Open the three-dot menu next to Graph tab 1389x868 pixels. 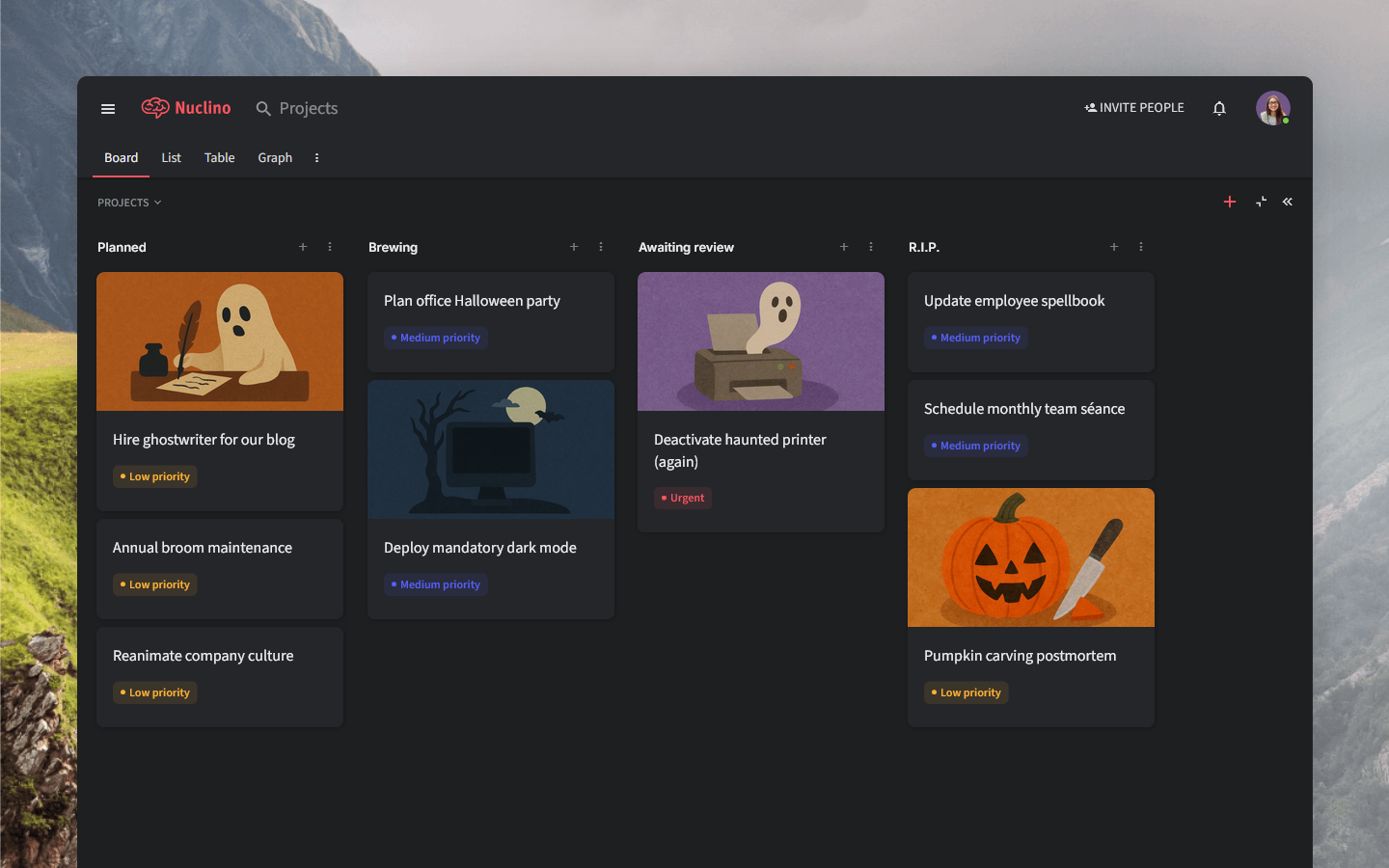tap(316, 157)
